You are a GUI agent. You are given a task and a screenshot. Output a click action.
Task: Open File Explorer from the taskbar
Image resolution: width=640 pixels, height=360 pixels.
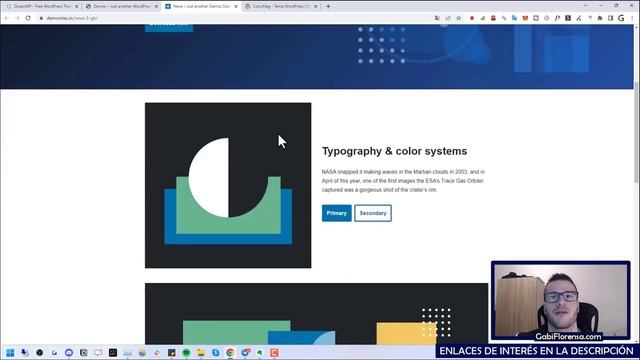[x=201, y=353]
